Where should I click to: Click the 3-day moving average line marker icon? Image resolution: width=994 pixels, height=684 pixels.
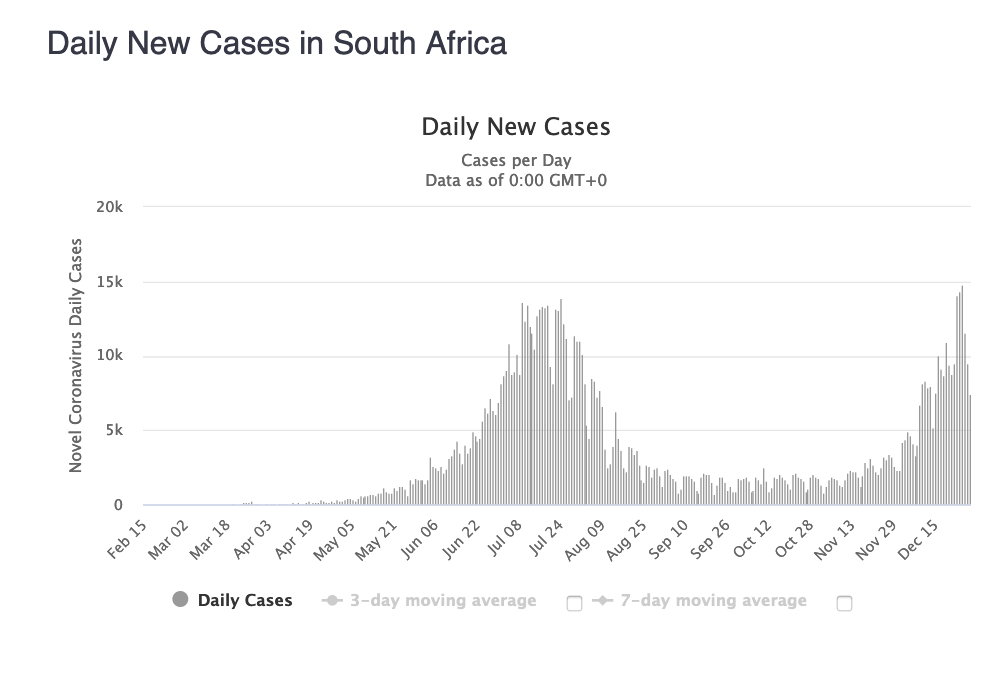tap(332, 600)
